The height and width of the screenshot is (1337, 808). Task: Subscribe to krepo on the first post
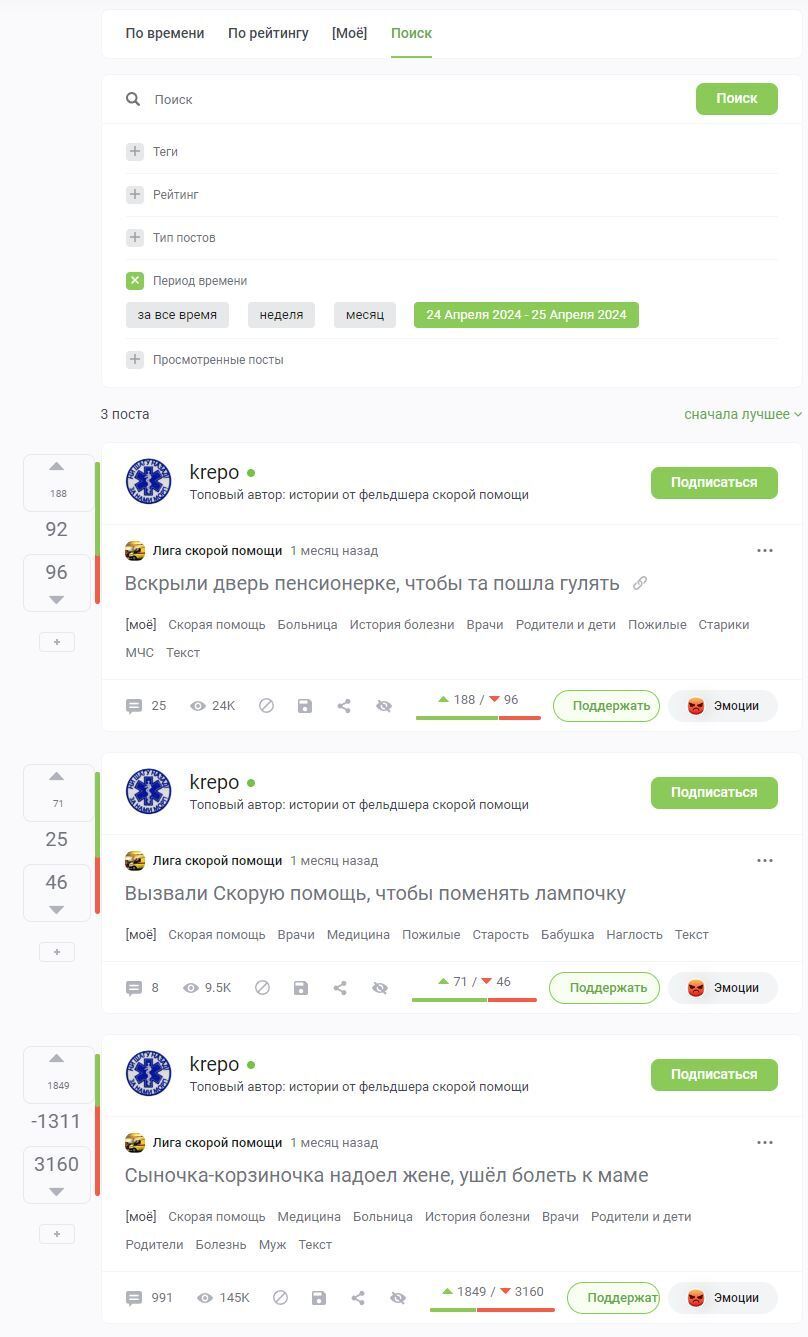coord(714,482)
